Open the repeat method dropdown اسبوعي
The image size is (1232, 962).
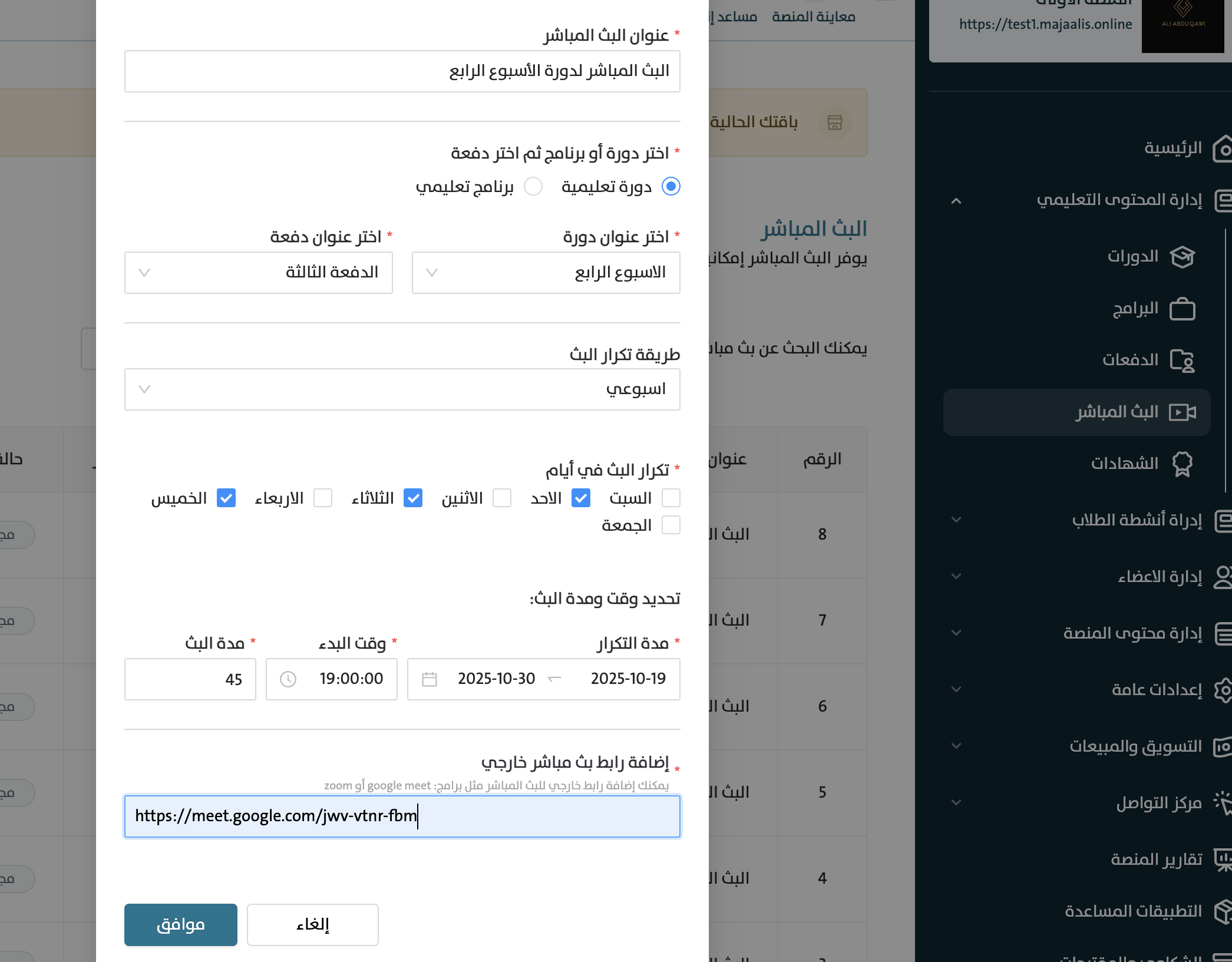tap(402, 389)
